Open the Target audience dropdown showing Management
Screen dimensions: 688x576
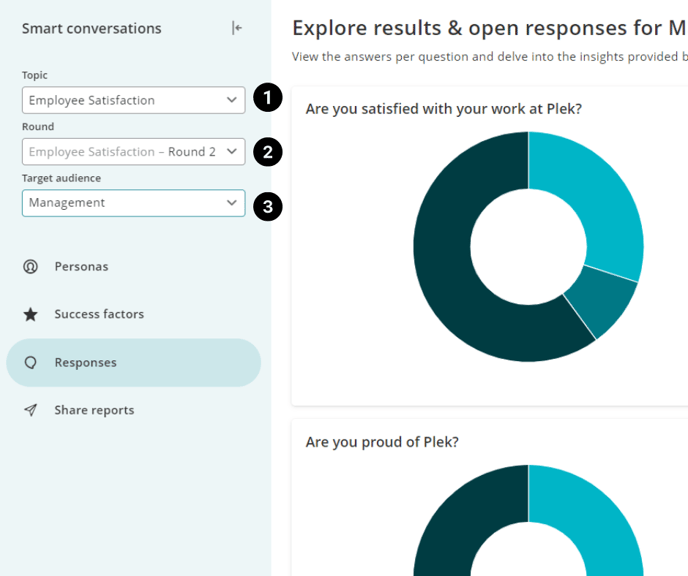[133, 203]
